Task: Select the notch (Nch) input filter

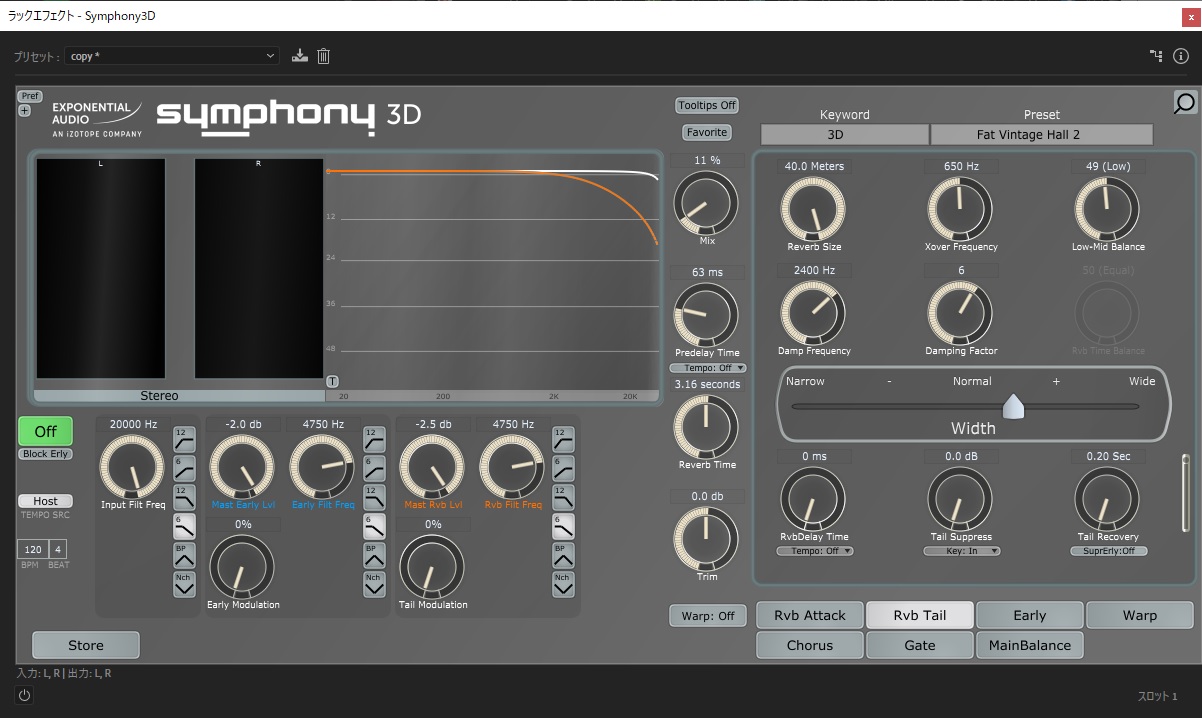Action: (x=184, y=583)
